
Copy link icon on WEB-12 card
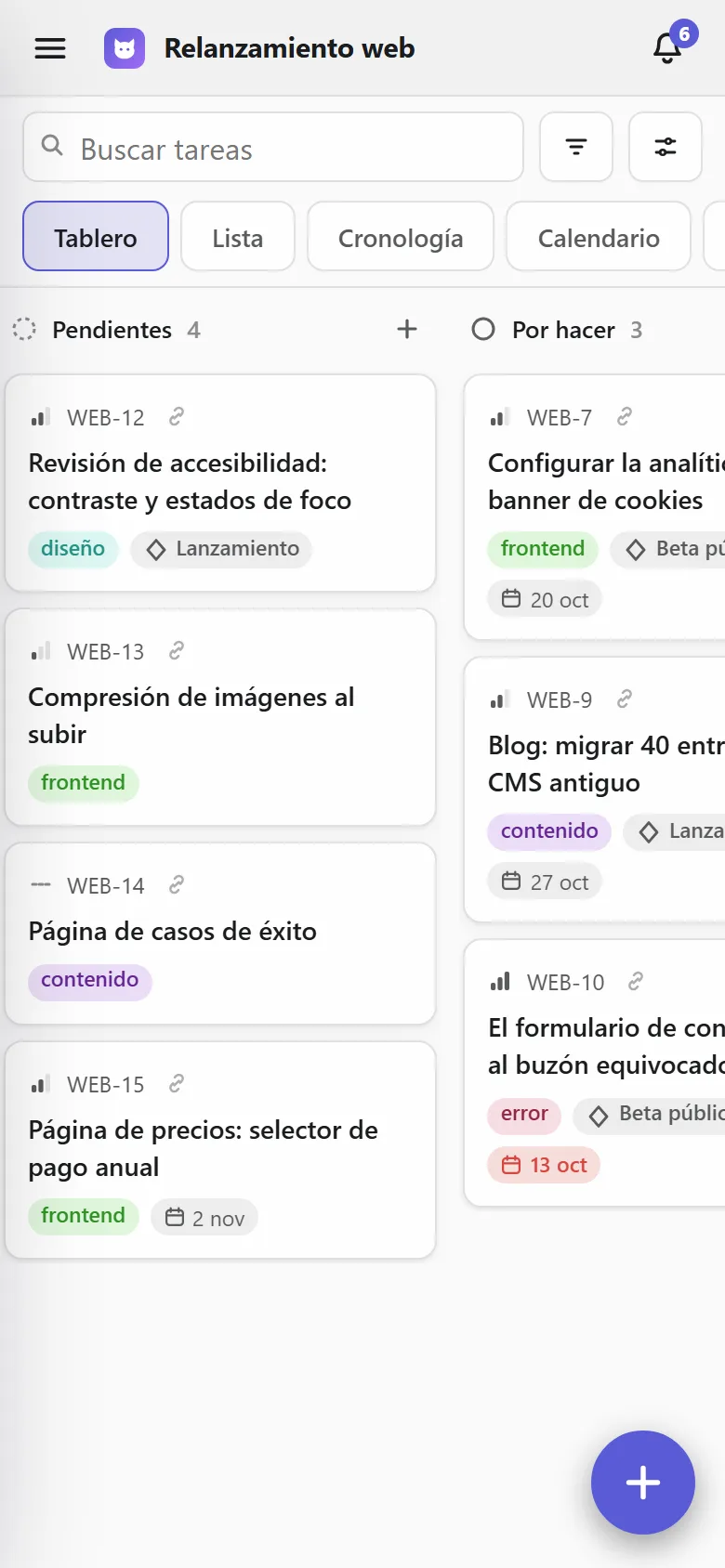pyautogui.click(x=177, y=417)
